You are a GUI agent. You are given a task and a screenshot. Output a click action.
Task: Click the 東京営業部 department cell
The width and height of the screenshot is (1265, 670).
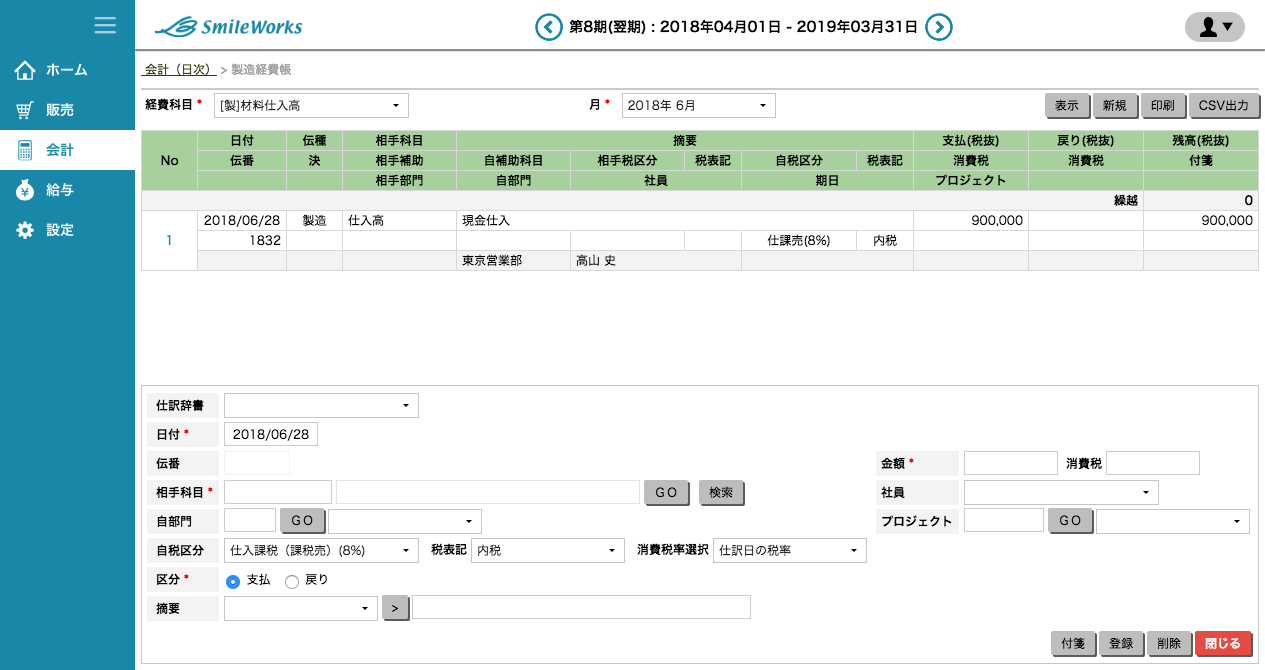tap(513, 260)
